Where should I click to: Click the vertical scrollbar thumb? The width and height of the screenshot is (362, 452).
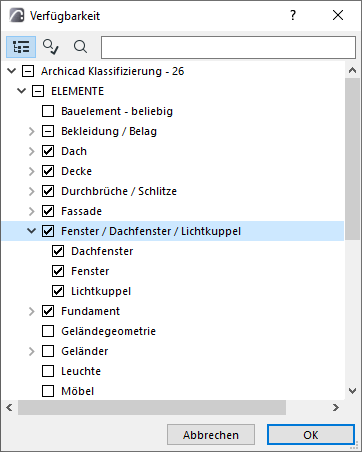352,159
